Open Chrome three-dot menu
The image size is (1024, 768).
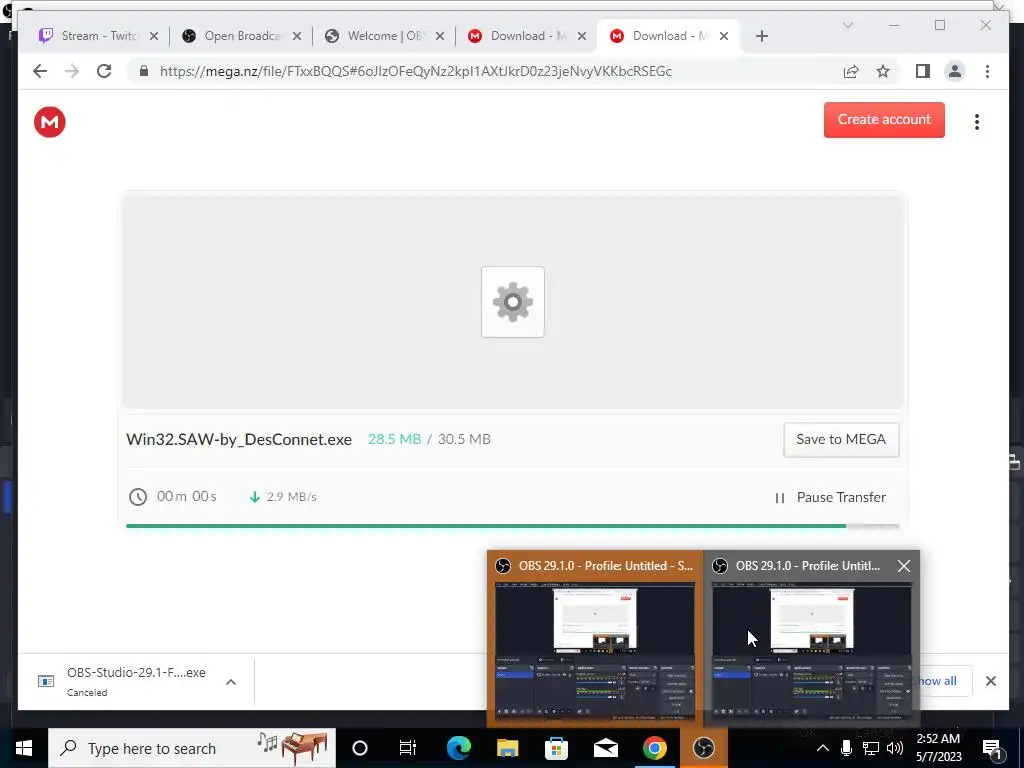click(x=987, y=71)
